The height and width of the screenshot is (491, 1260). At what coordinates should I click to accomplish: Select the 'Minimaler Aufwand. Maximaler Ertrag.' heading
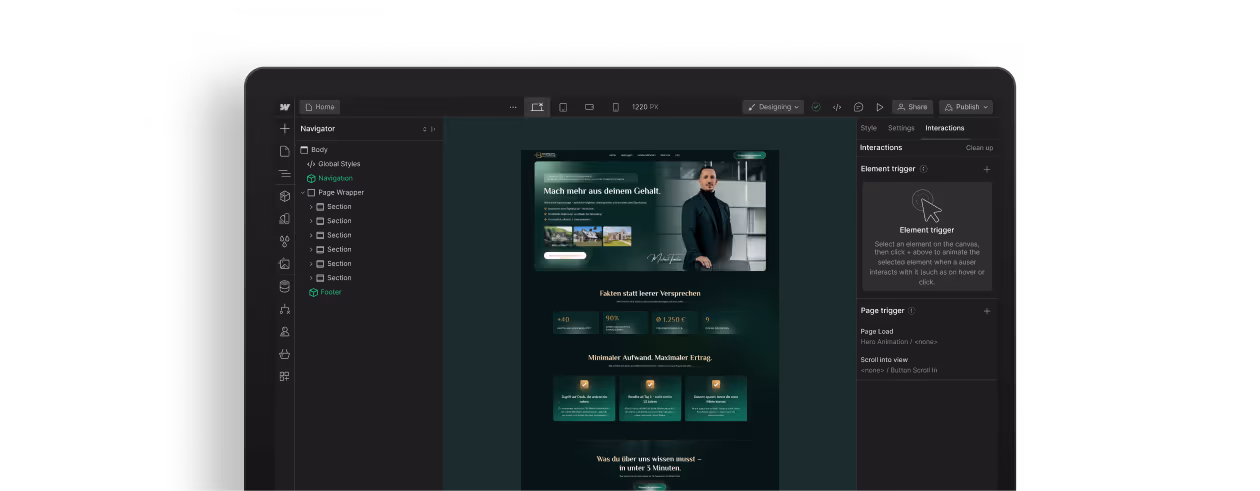tap(650, 357)
